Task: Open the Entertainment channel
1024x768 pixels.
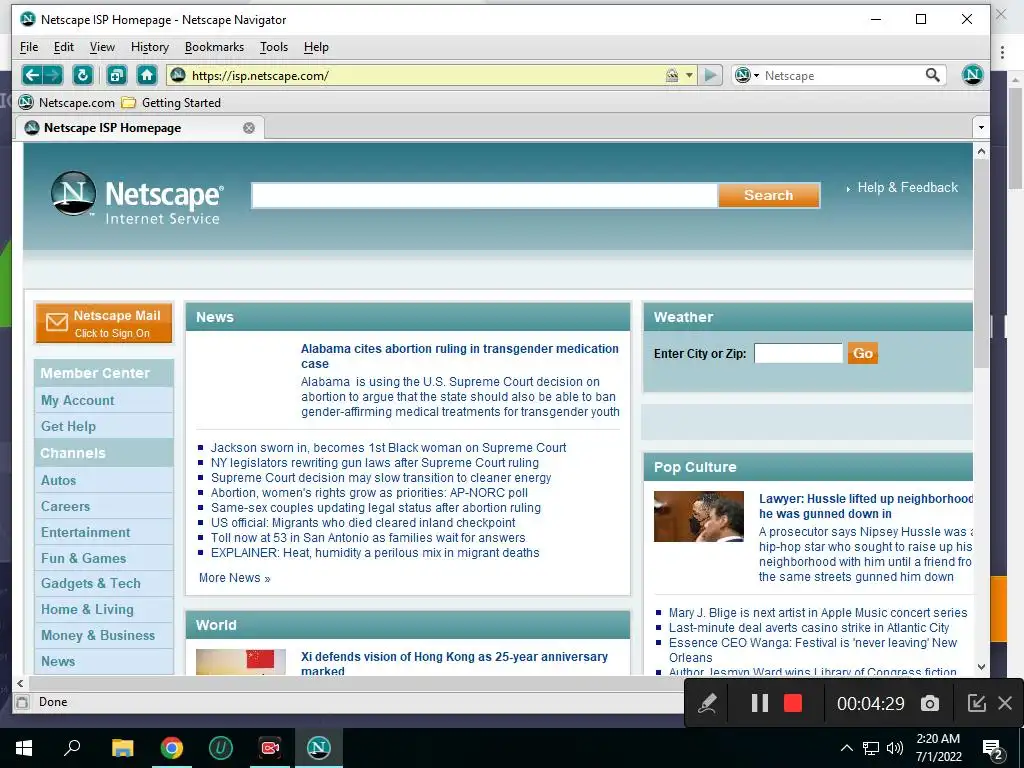Action: pyautogui.click(x=86, y=532)
